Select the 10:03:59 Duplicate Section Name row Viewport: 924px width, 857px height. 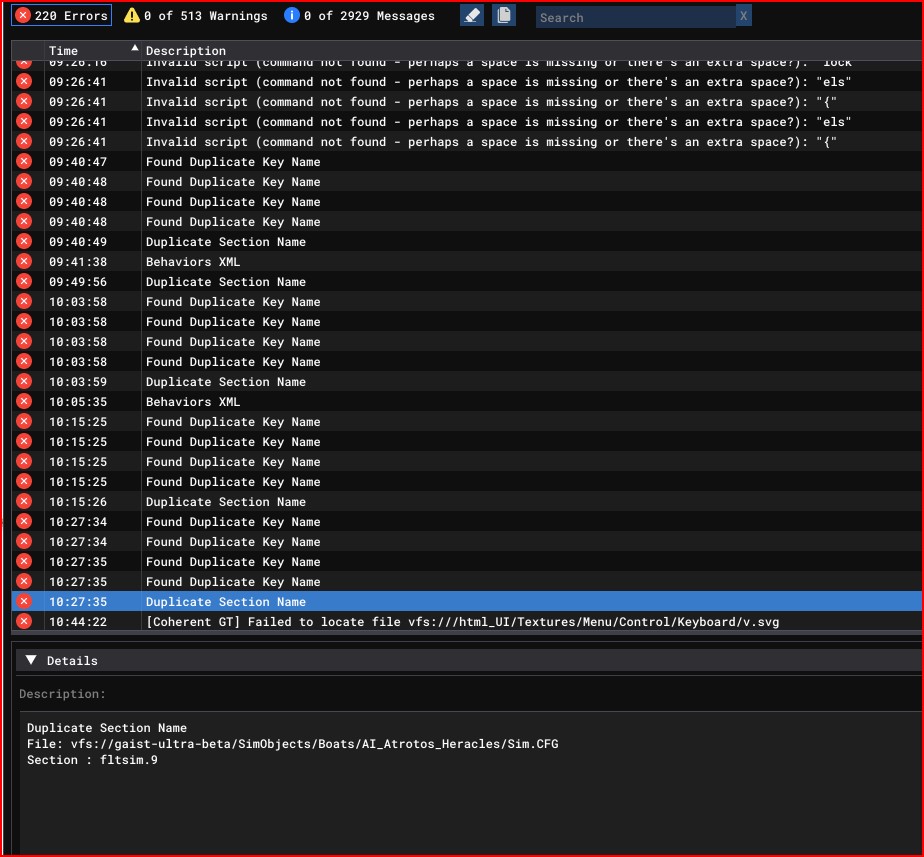225,382
